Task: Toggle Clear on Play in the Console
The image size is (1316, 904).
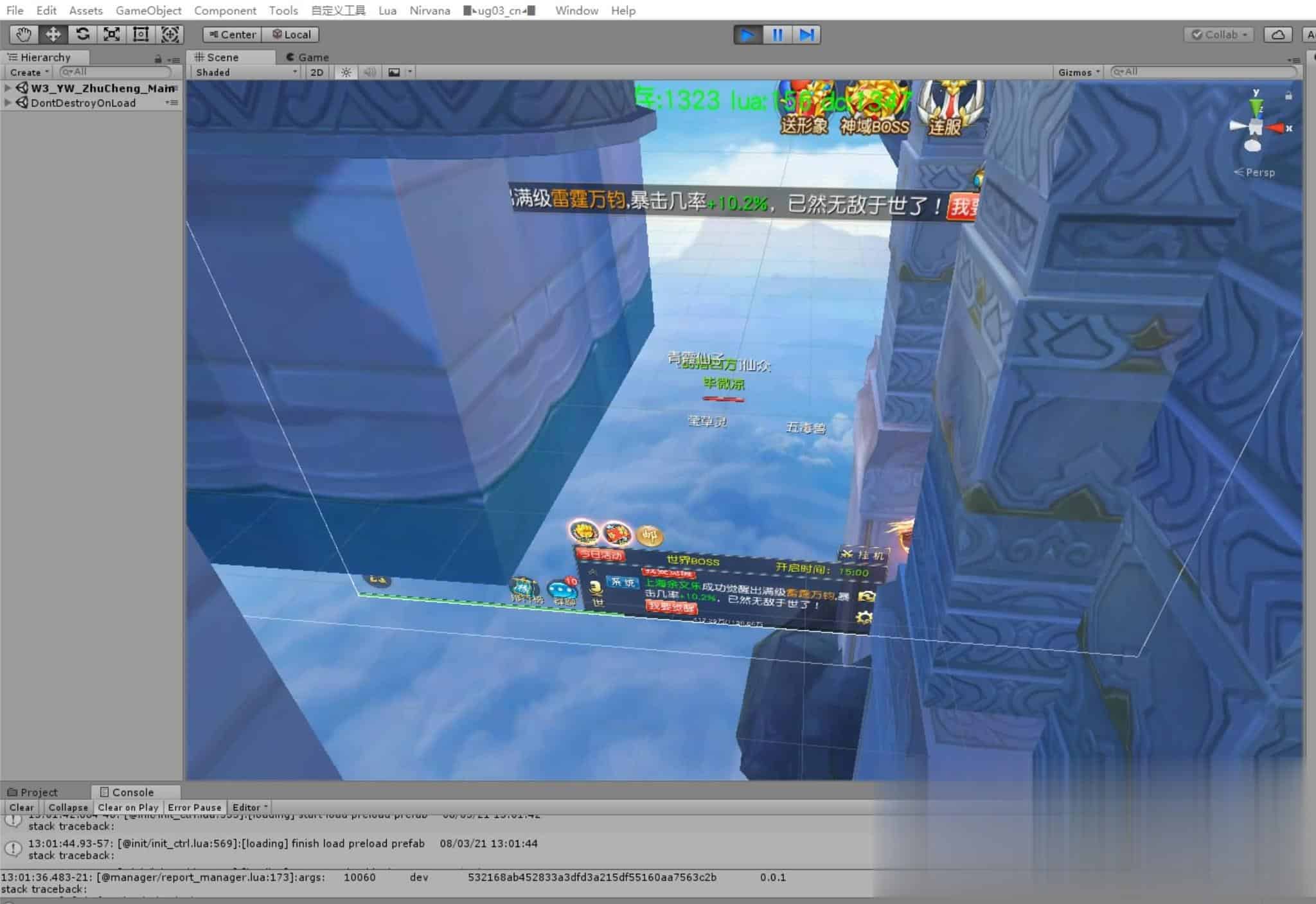Action: point(128,807)
